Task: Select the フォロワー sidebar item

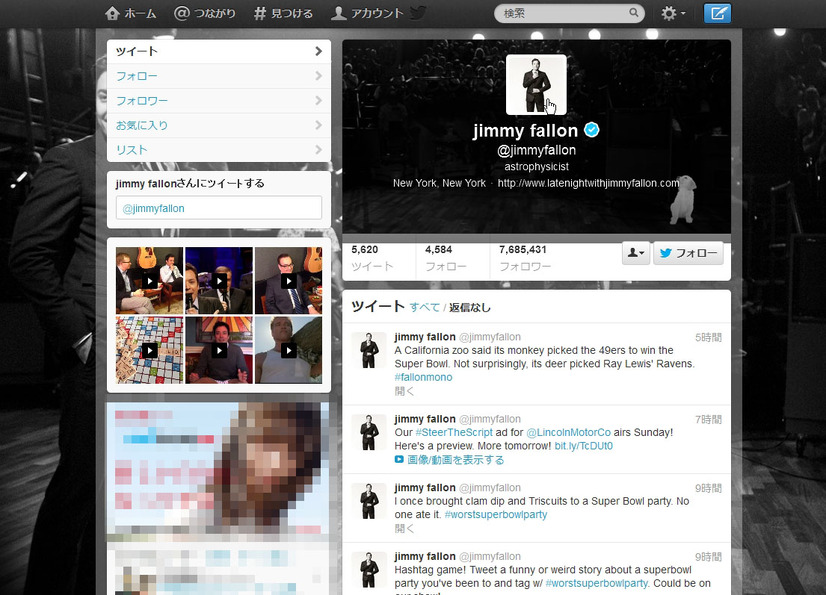Action: tap(219, 101)
